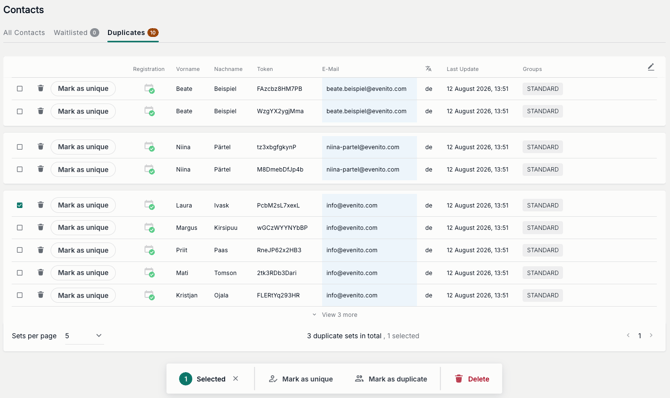
Task: Click registration icon for token WzgYX2ygjMma
Action: (149, 111)
